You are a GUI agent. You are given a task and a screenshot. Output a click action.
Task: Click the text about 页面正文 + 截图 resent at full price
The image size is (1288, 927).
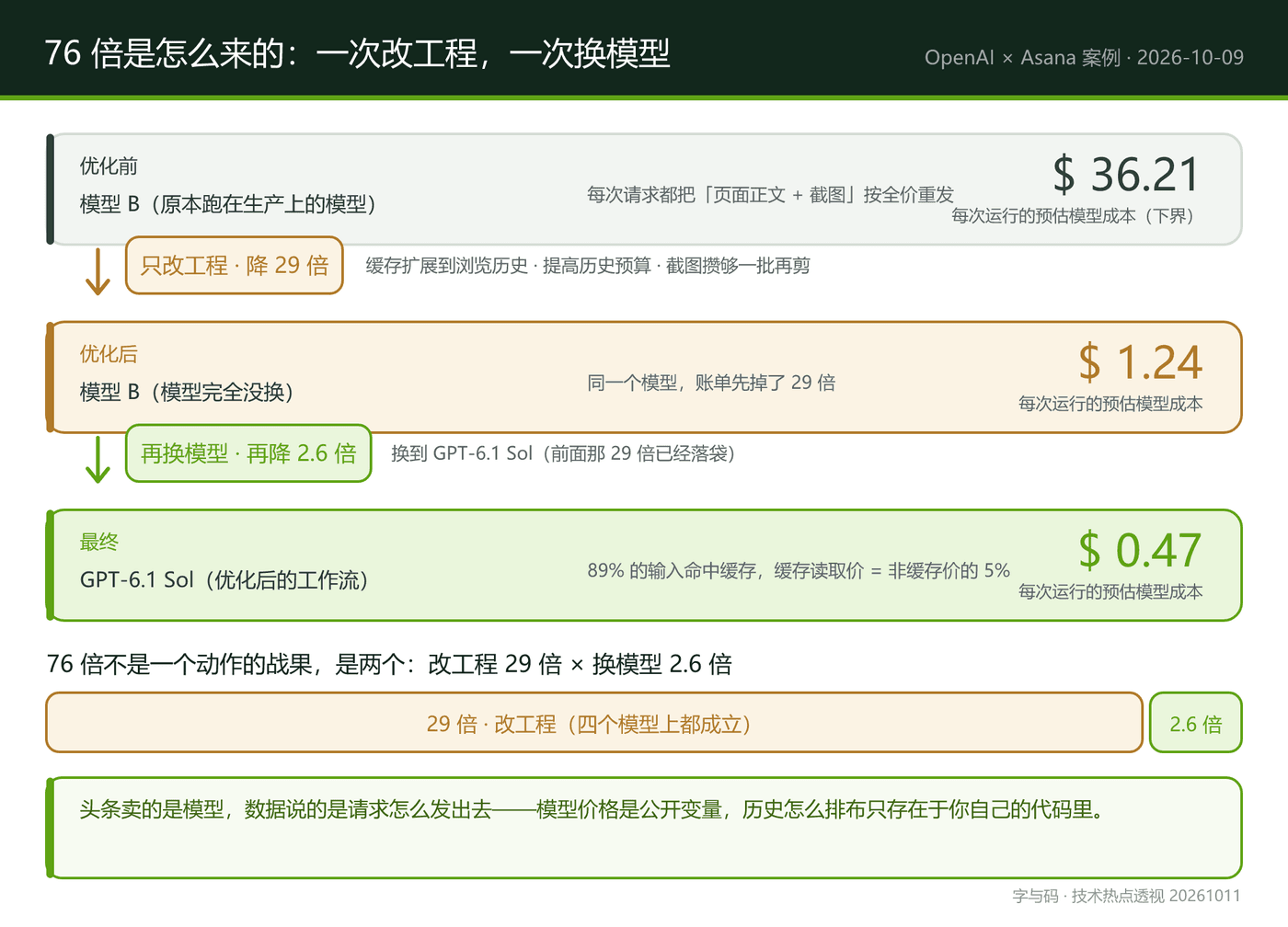(x=770, y=195)
